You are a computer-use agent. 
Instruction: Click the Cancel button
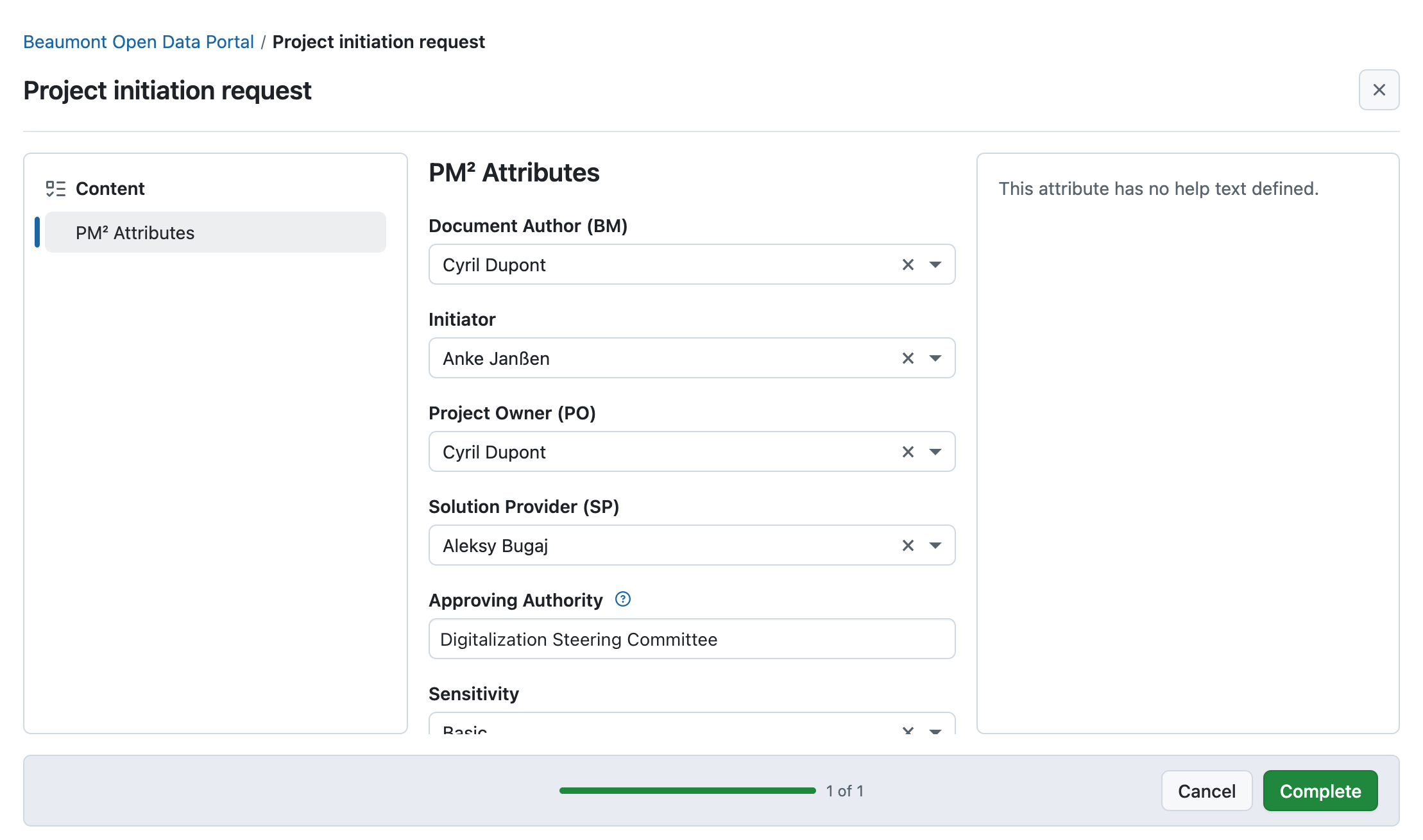pos(1207,791)
